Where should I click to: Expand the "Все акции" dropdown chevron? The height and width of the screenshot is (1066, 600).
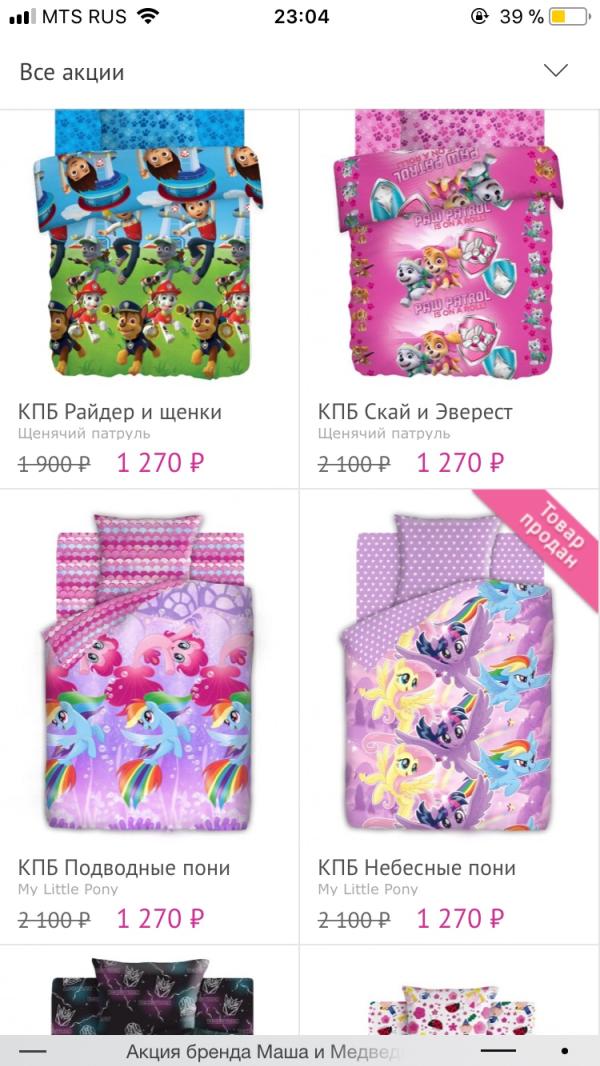[x=556, y=71]
